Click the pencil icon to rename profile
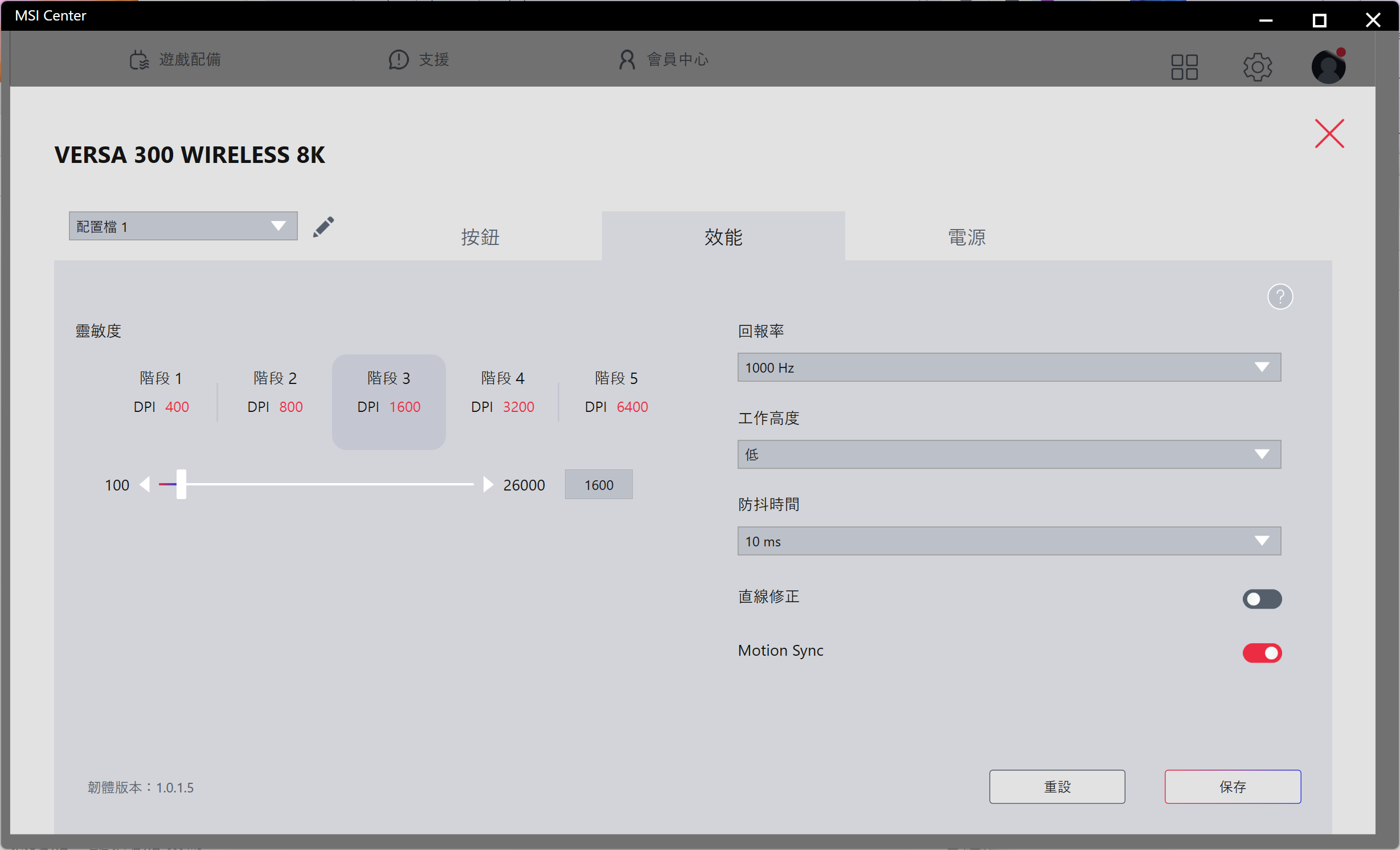The image size is (1400, 850). tap(324, 227)
